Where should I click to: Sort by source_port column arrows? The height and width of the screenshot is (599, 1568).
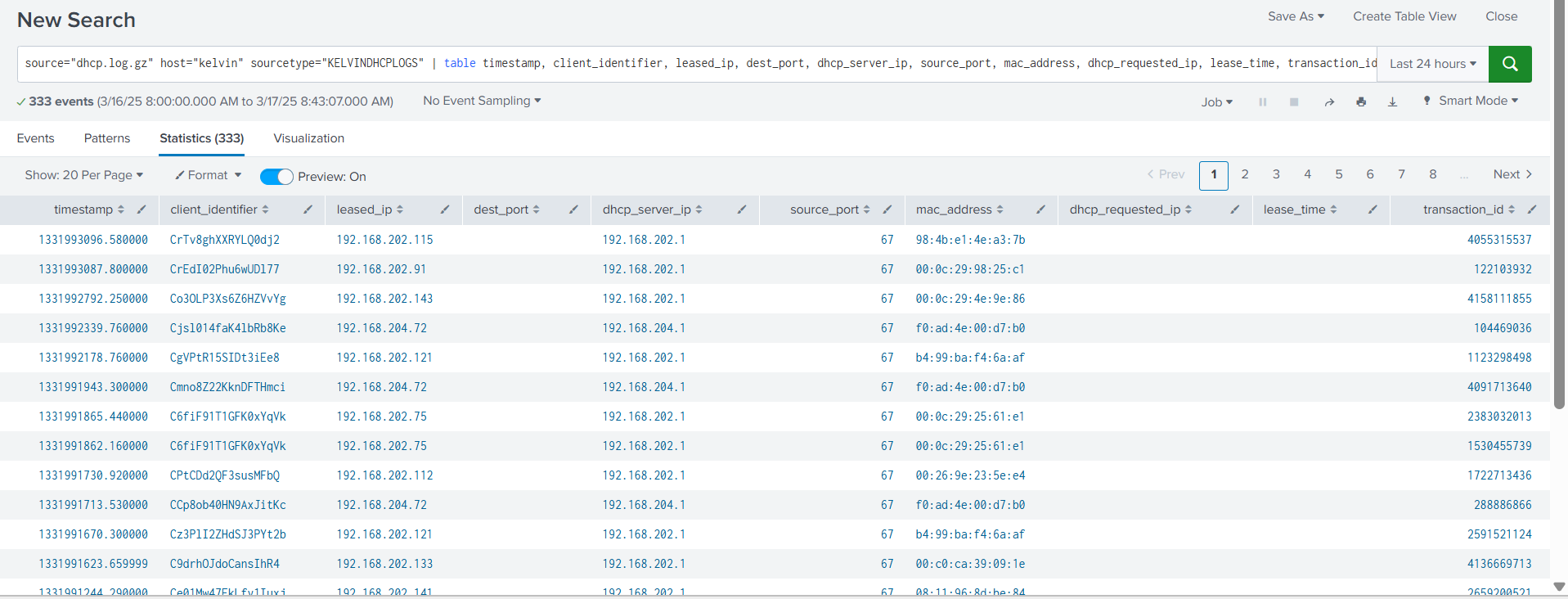pyautogui.click(x=866, y=209)
